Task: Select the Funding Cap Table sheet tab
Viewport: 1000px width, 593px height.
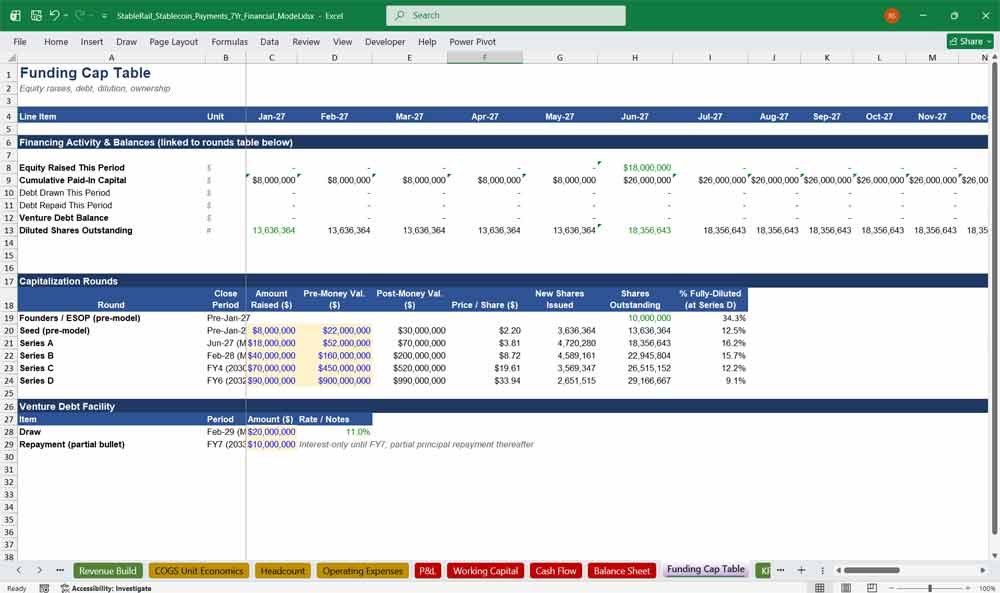Action: tap(705, 569)
